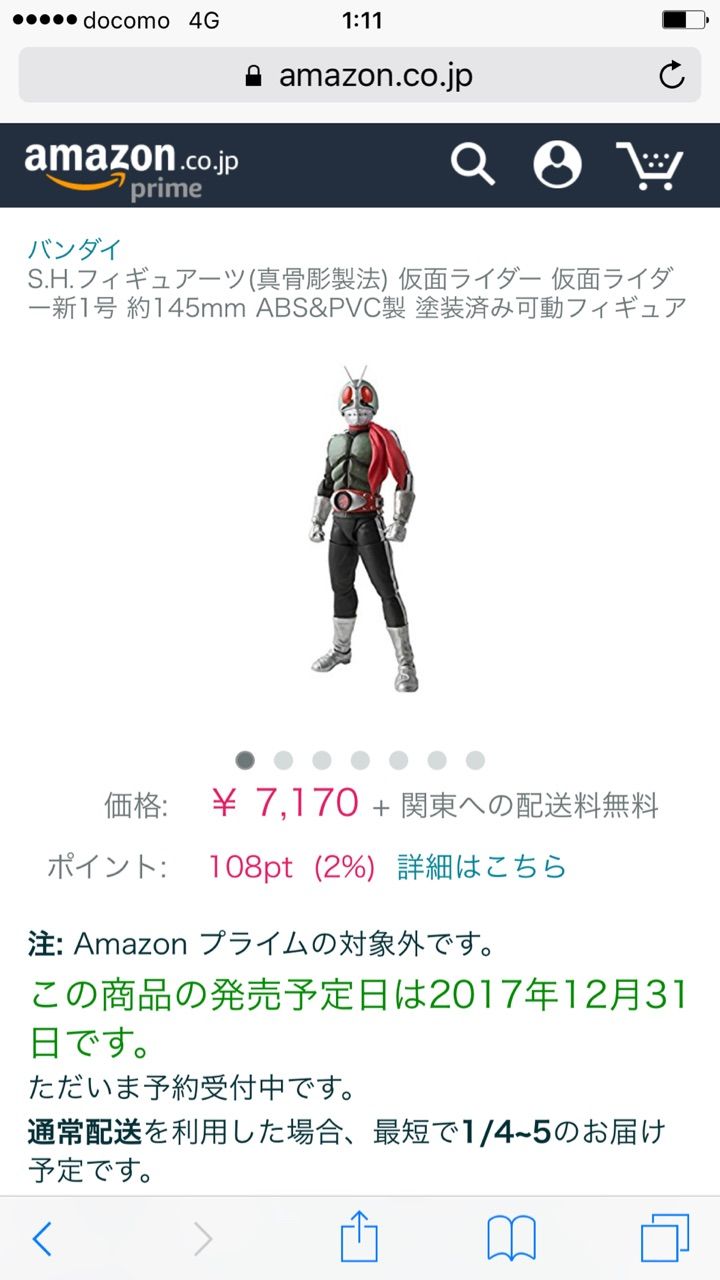Screen dimensions: 720x1280
Task: Tap the Amazon search magnifier icon
Action: [x=472, y=164]
